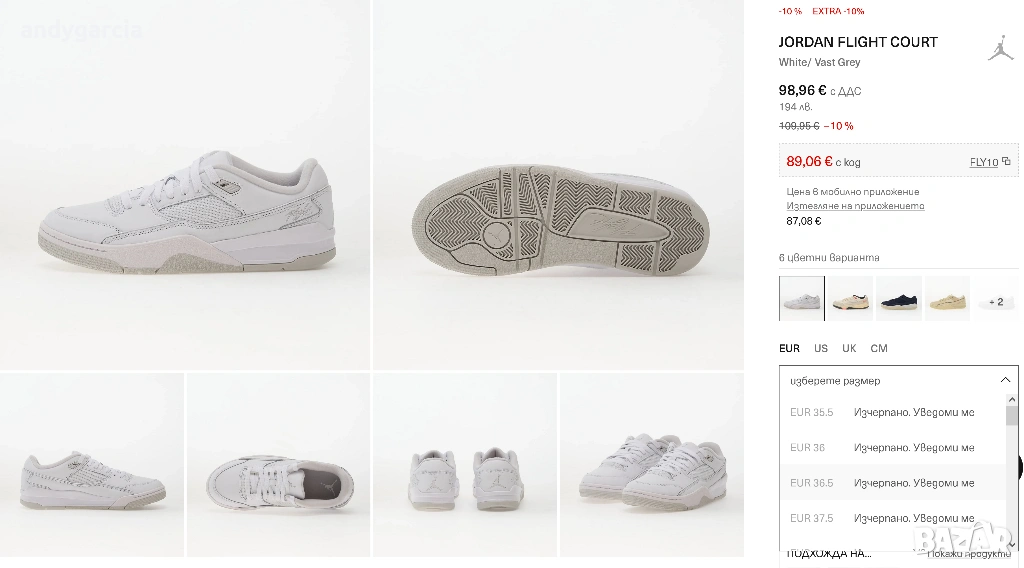The image size is (1024, 568).
Task: Pick the navy blue colour variant
Action: (x=898, y=298)
